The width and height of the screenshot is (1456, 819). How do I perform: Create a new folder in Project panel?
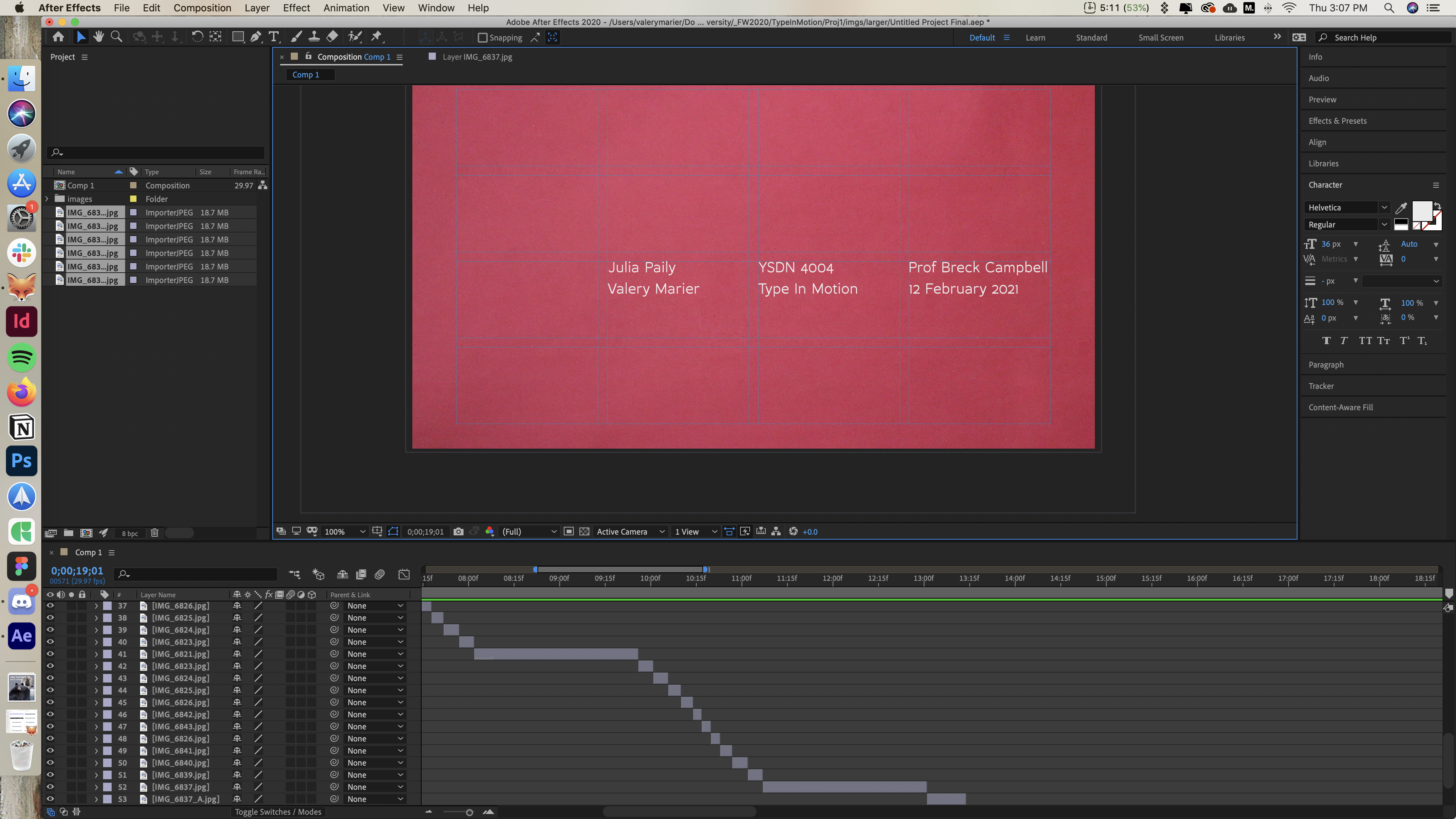click(x=68, y=532)
